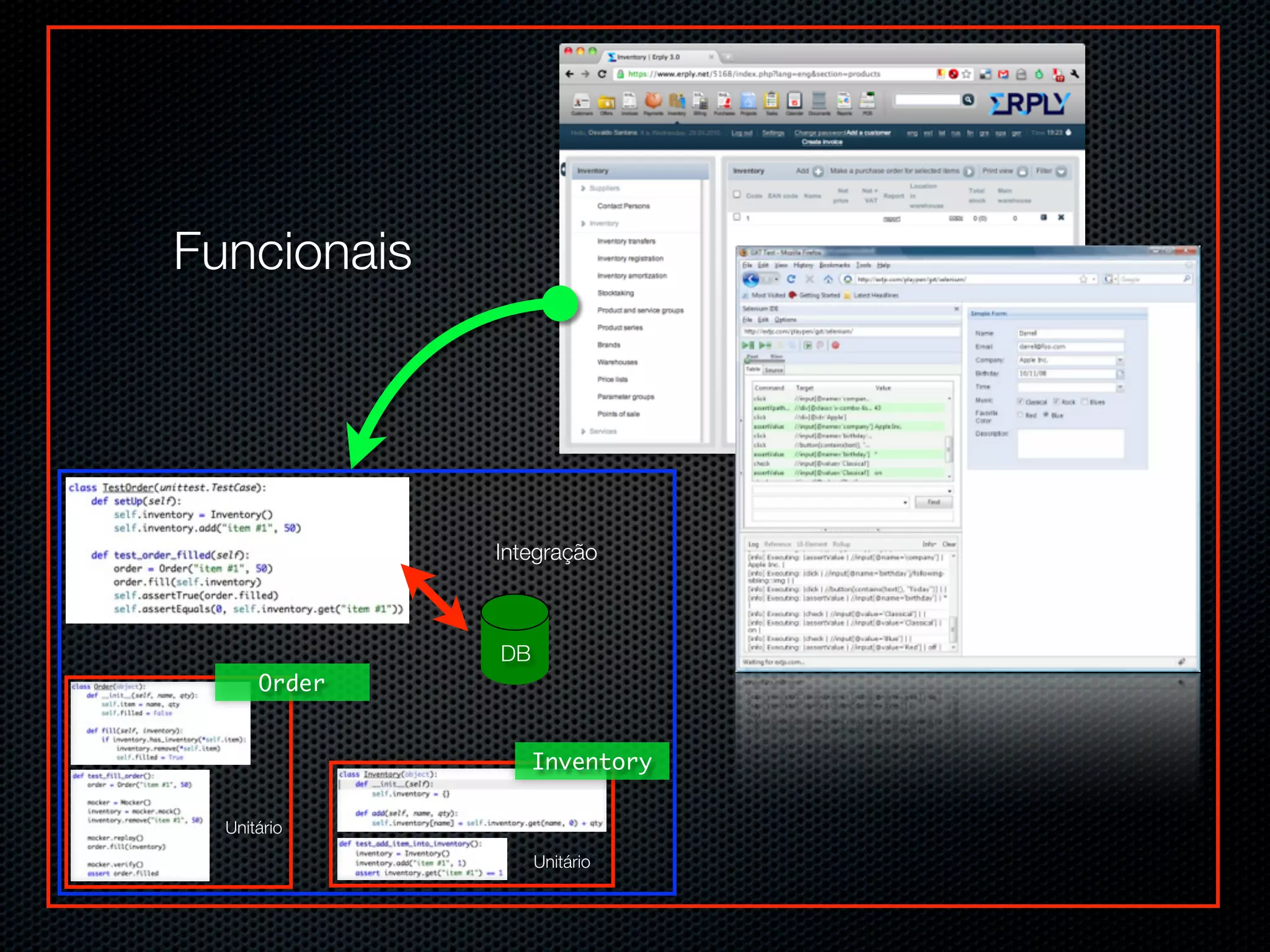The width and height of the screenshot is (1270, 952).
Task: Run the entire test suite in Selenium IDE
Action: coord(748,345)
